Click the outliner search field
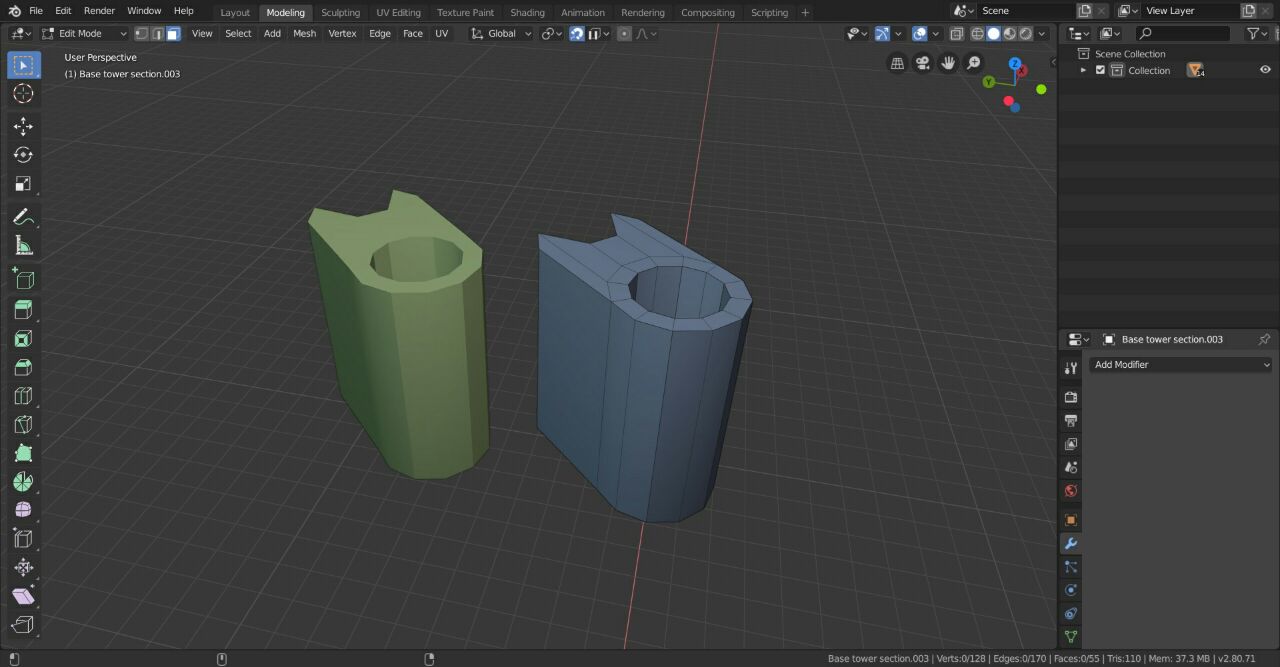 pos(1183,33)
